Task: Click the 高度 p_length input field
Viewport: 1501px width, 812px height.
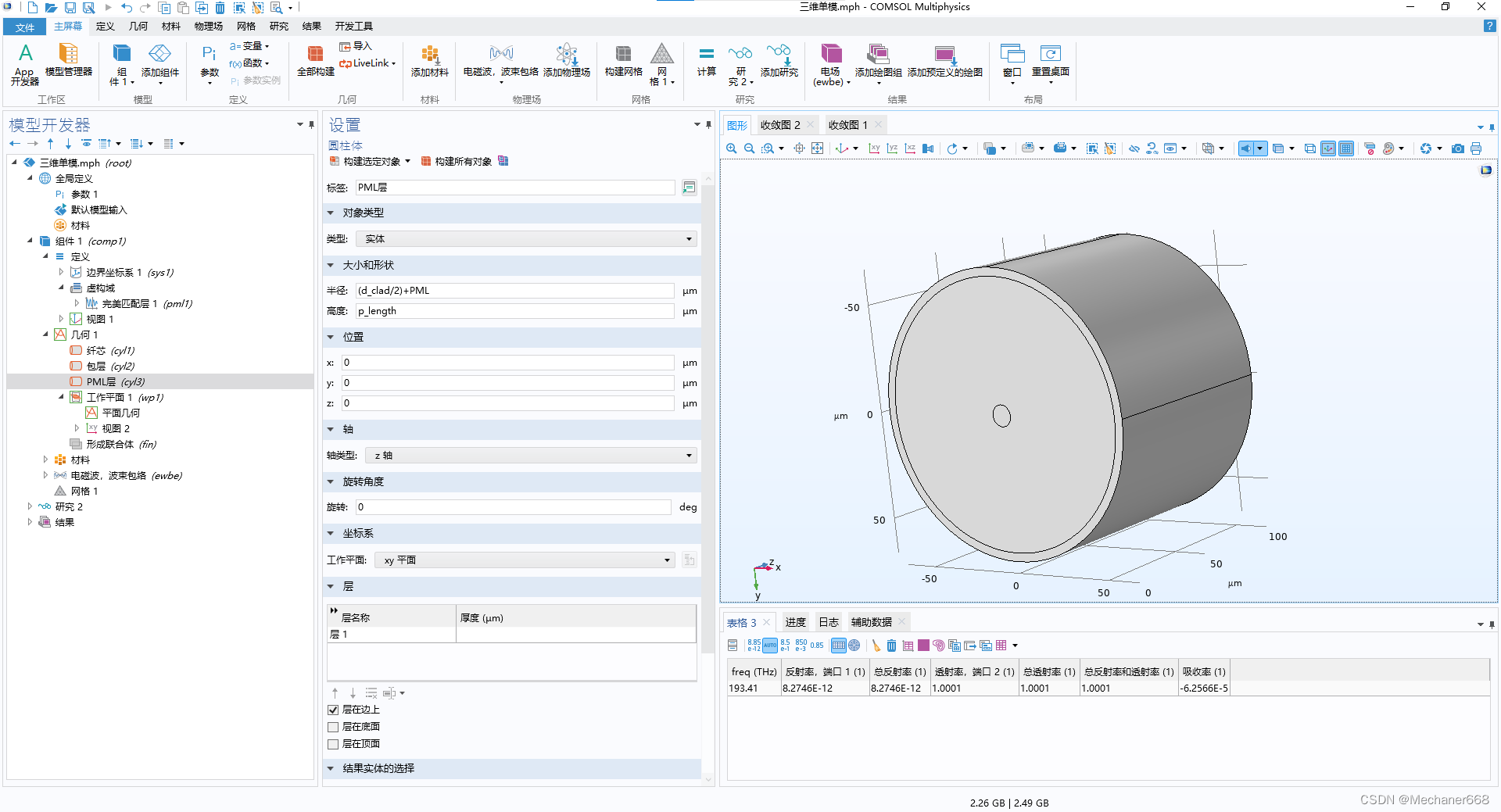Action: (514, 311)
